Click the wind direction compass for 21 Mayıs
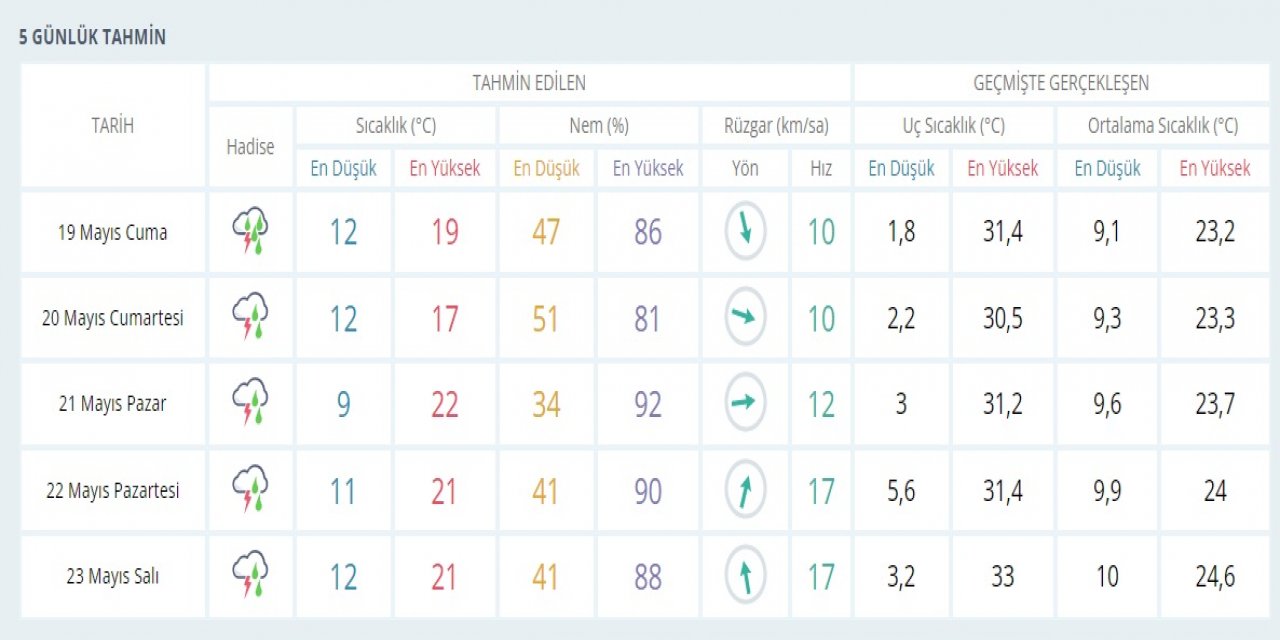Viewport: 1280px width, 640px height. click(745, 404)
